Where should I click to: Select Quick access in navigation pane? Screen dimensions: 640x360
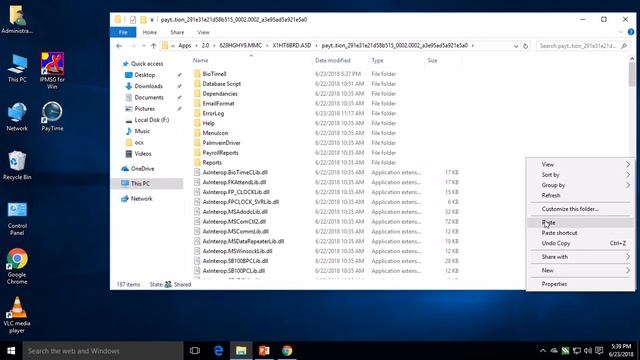pyautogui.click(x=147, y=64)
